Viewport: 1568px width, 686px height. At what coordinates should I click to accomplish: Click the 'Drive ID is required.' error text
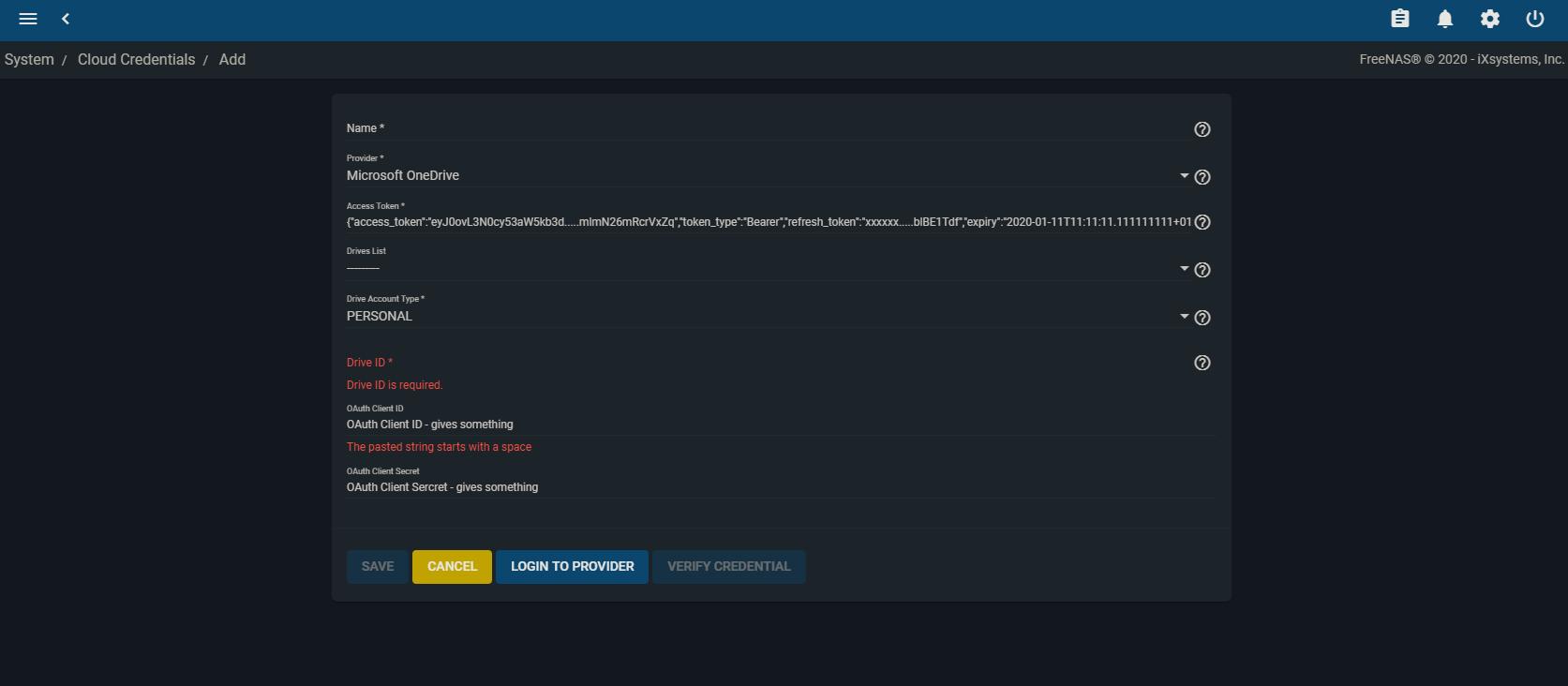395,385
